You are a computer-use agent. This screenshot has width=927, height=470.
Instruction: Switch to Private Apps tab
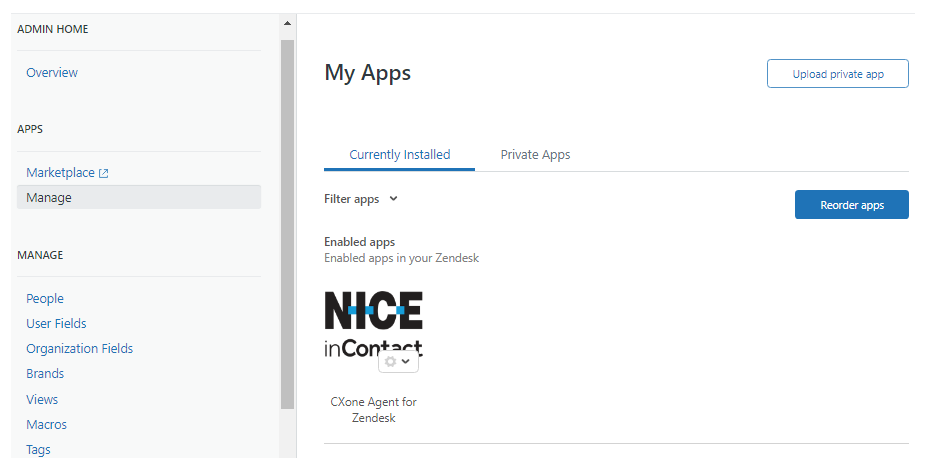point(536,155)
